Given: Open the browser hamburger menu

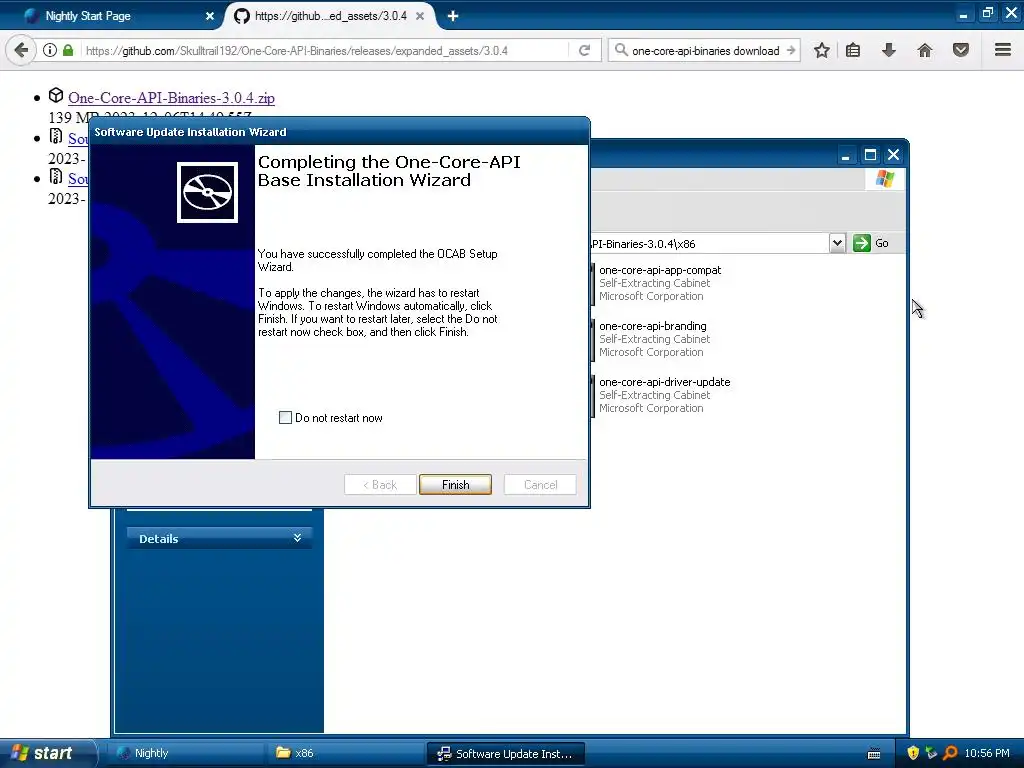Looking at the screenshot, I should pyautogui.click(x=1003, y=50).
